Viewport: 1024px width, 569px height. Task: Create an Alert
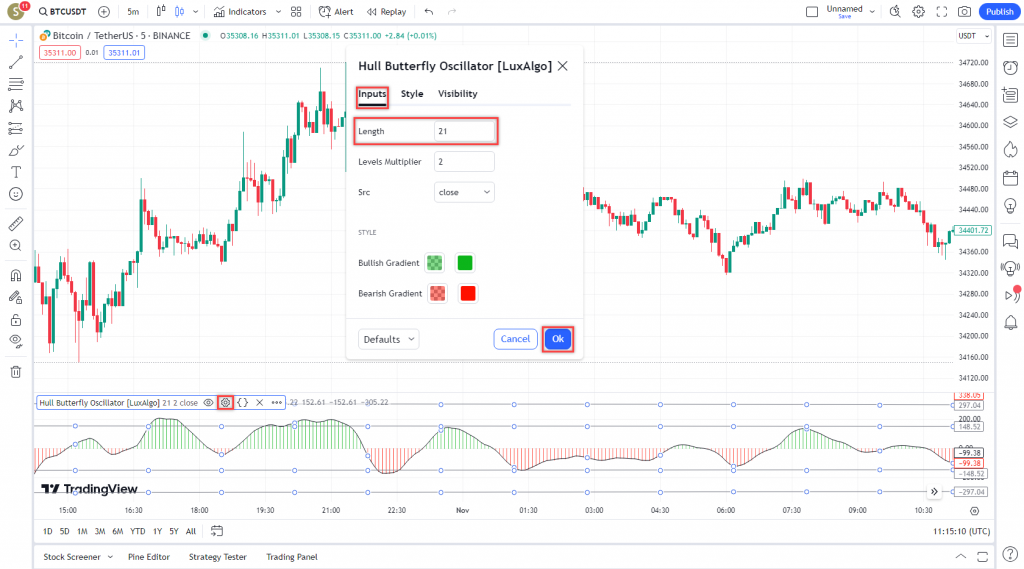336,12
